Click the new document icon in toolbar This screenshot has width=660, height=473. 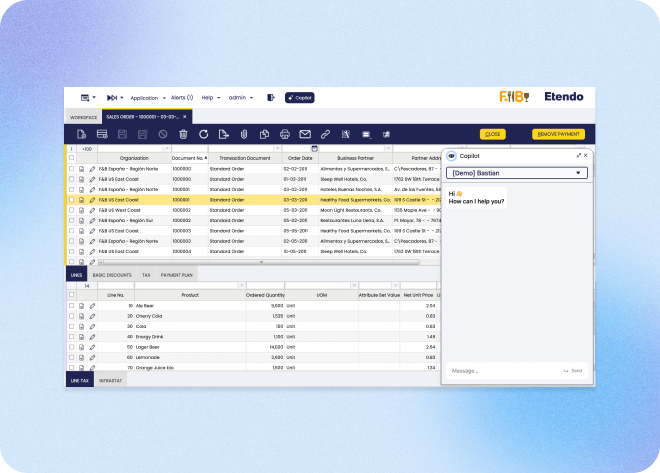click(x=81, y=134)
